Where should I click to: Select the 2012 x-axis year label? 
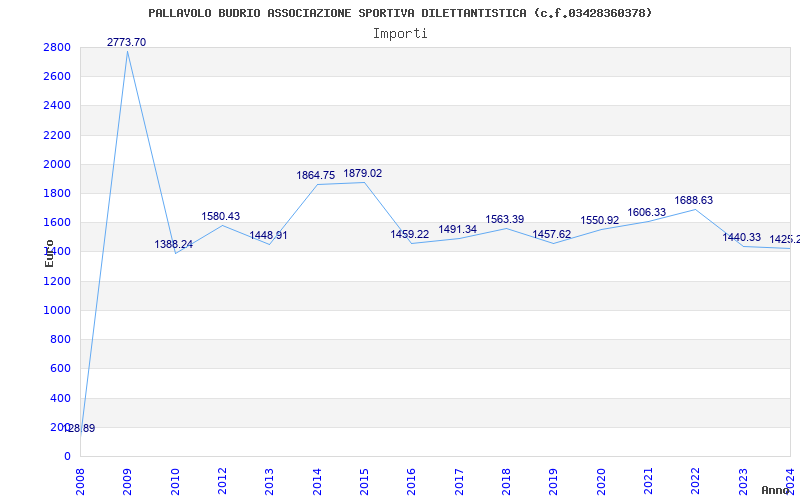222,482
